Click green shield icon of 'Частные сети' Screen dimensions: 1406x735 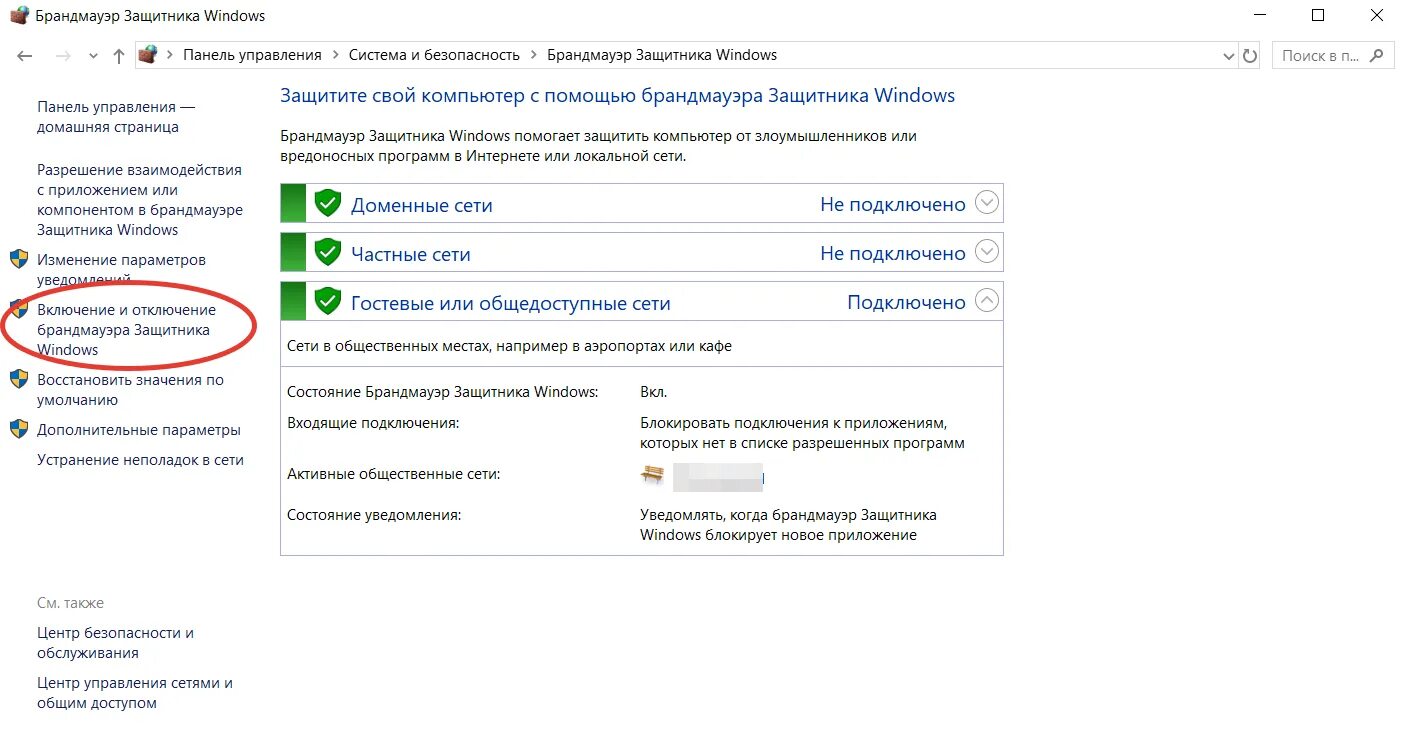click(x=327, y=252)
